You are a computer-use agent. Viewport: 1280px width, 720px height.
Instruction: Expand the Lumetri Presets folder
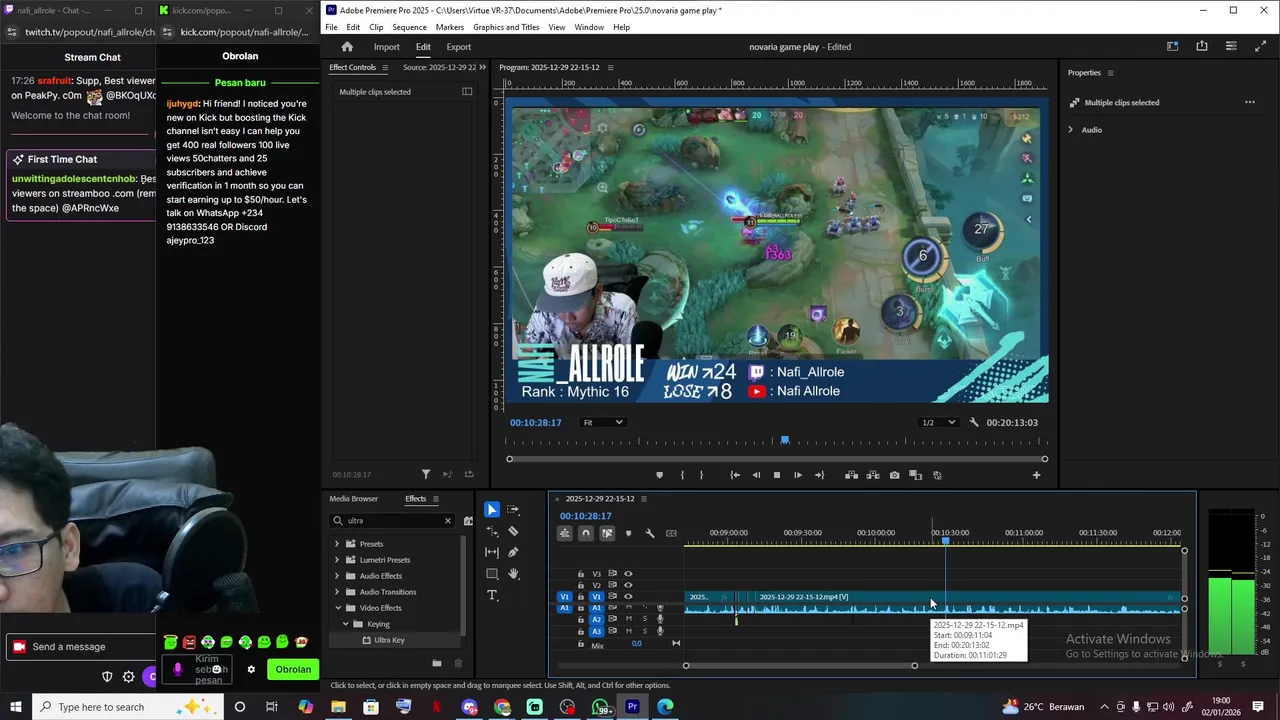click(x=337, y=560)
